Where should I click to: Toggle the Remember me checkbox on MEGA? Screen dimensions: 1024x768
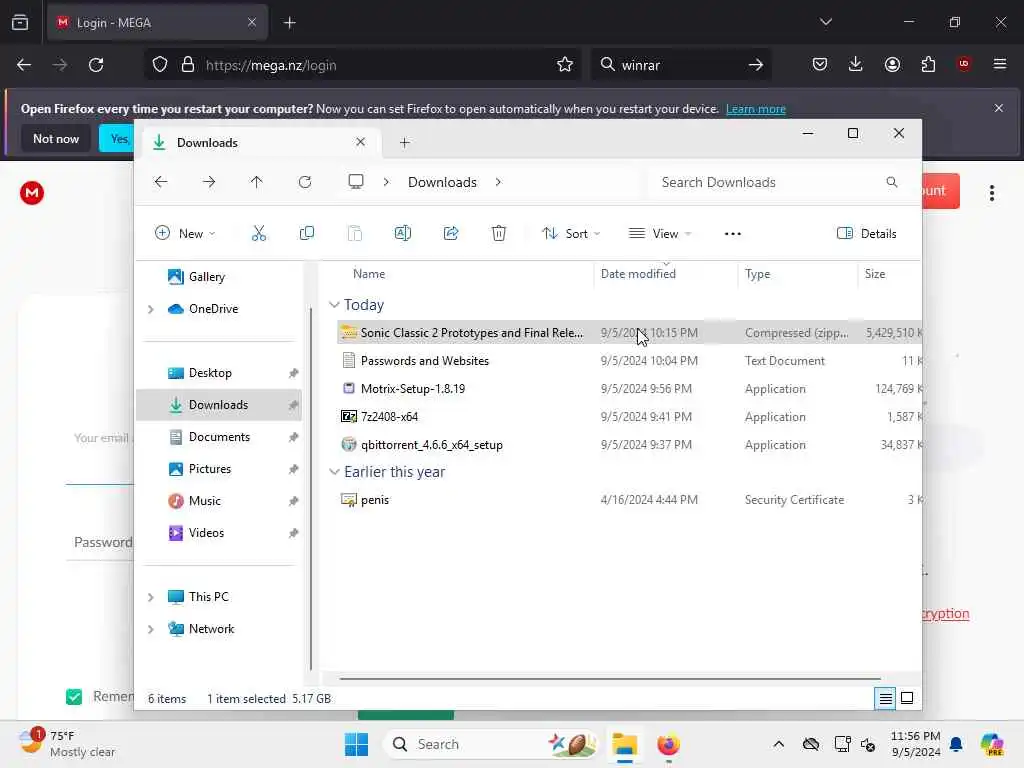74,697
